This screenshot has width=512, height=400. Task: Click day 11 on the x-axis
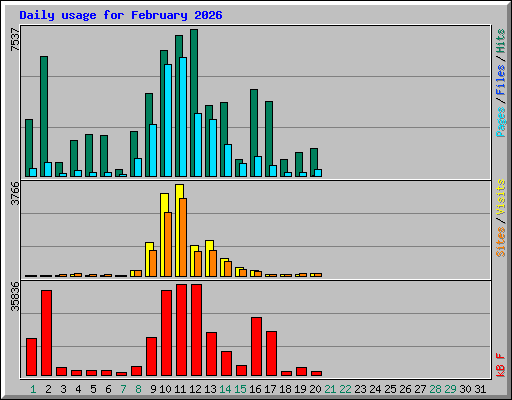pos(180,389)
